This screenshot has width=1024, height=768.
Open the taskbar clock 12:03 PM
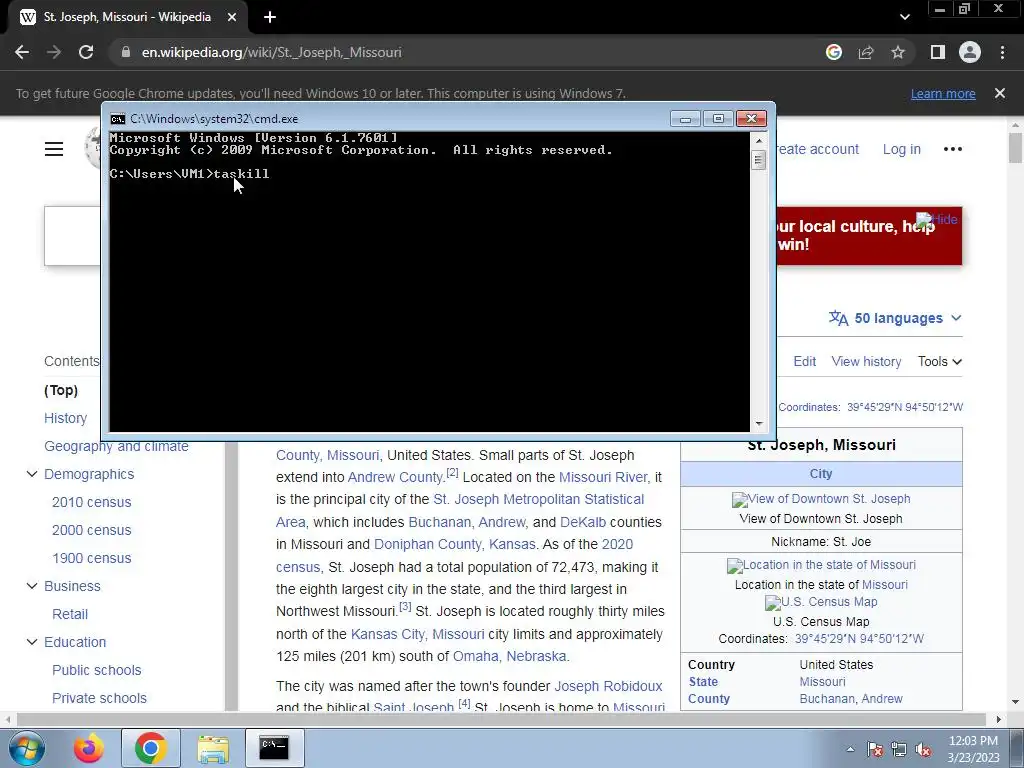(x=973, y=749)
